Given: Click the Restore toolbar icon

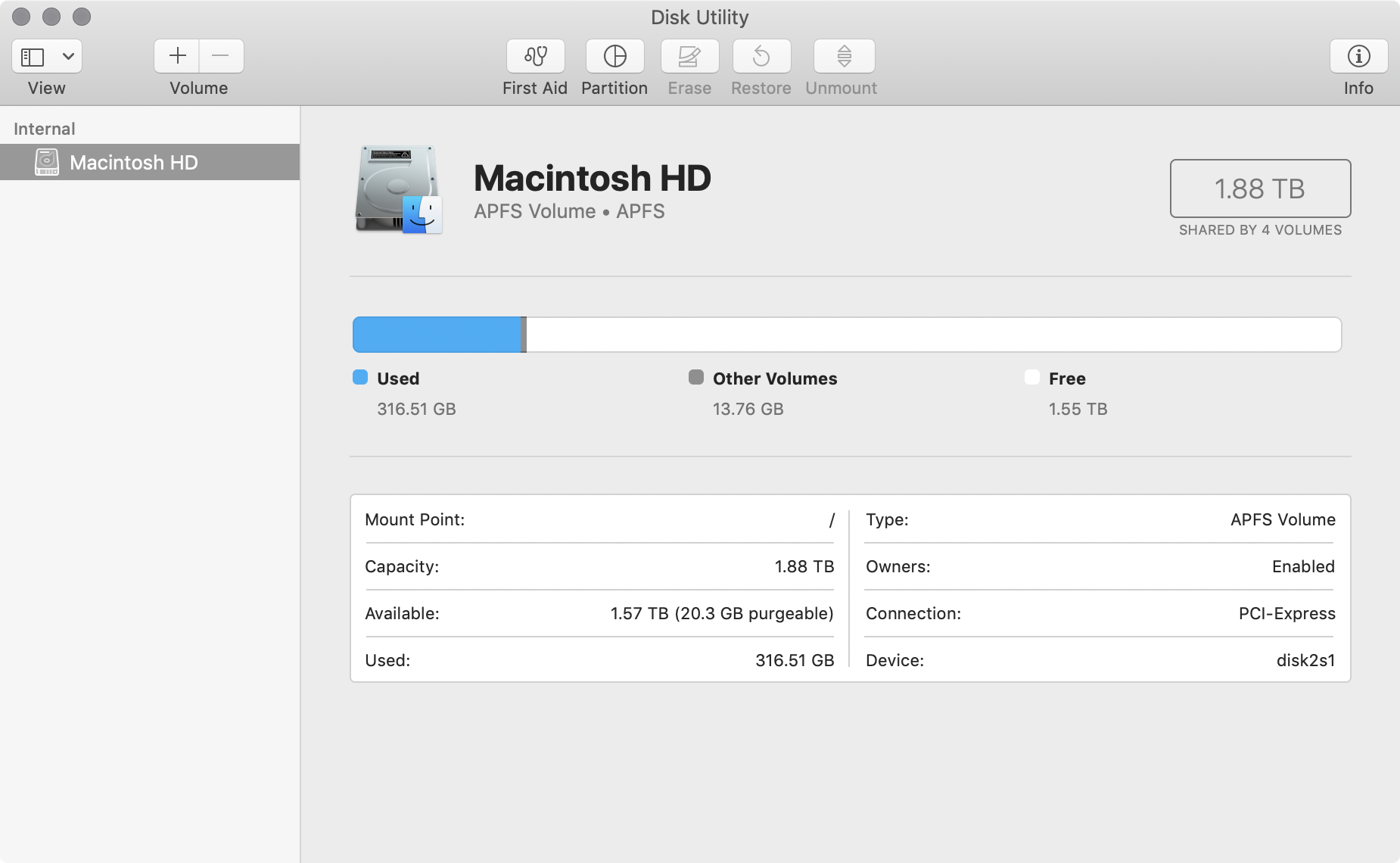Looking at the screenshot, I should click(761, 56).
